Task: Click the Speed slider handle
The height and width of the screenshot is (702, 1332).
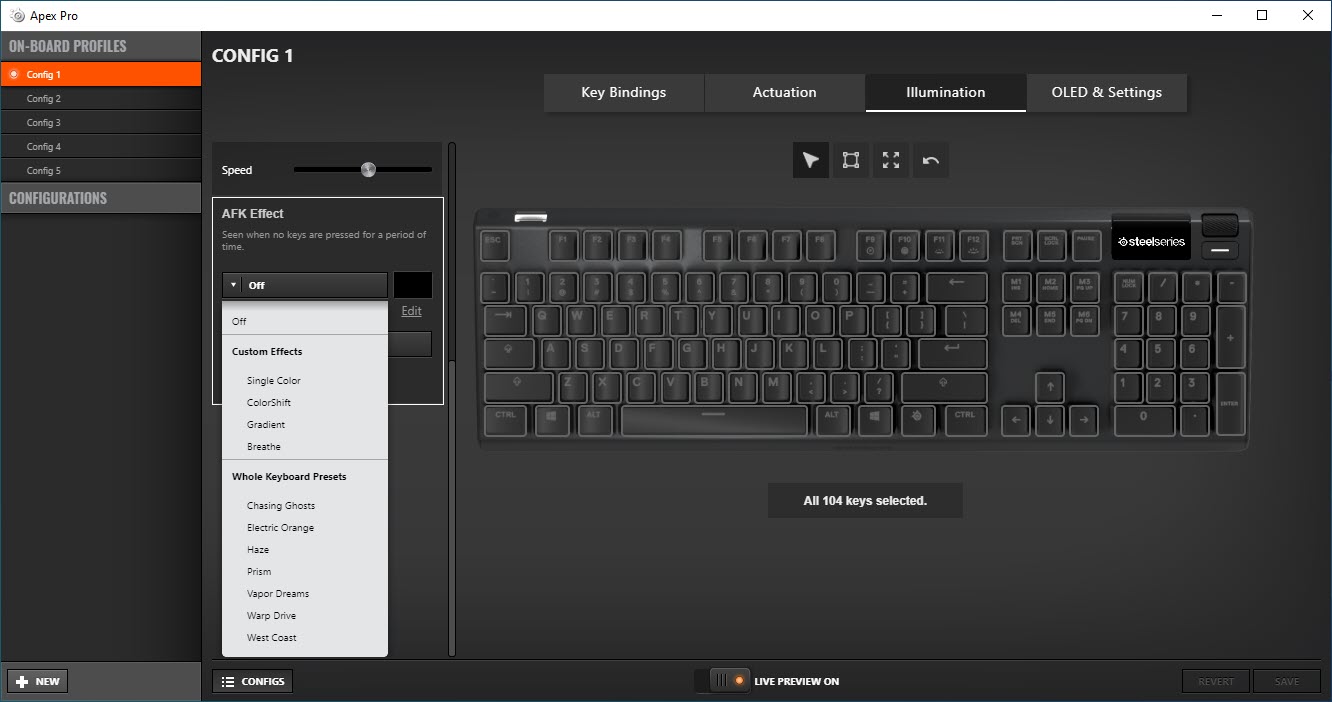Action: tap(368, 170)
